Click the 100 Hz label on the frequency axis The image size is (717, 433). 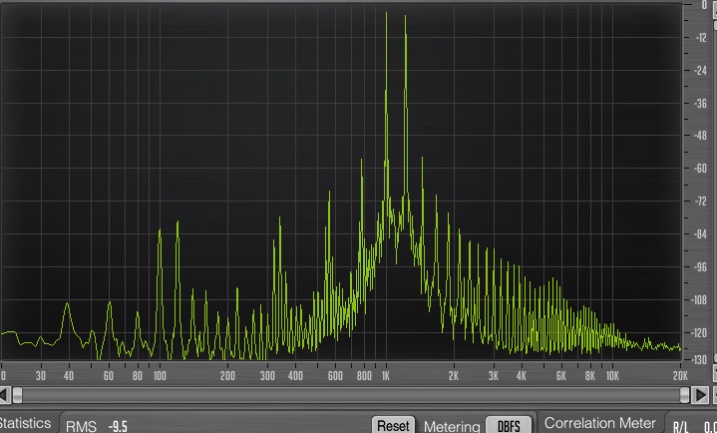click(x=160, y=376)
